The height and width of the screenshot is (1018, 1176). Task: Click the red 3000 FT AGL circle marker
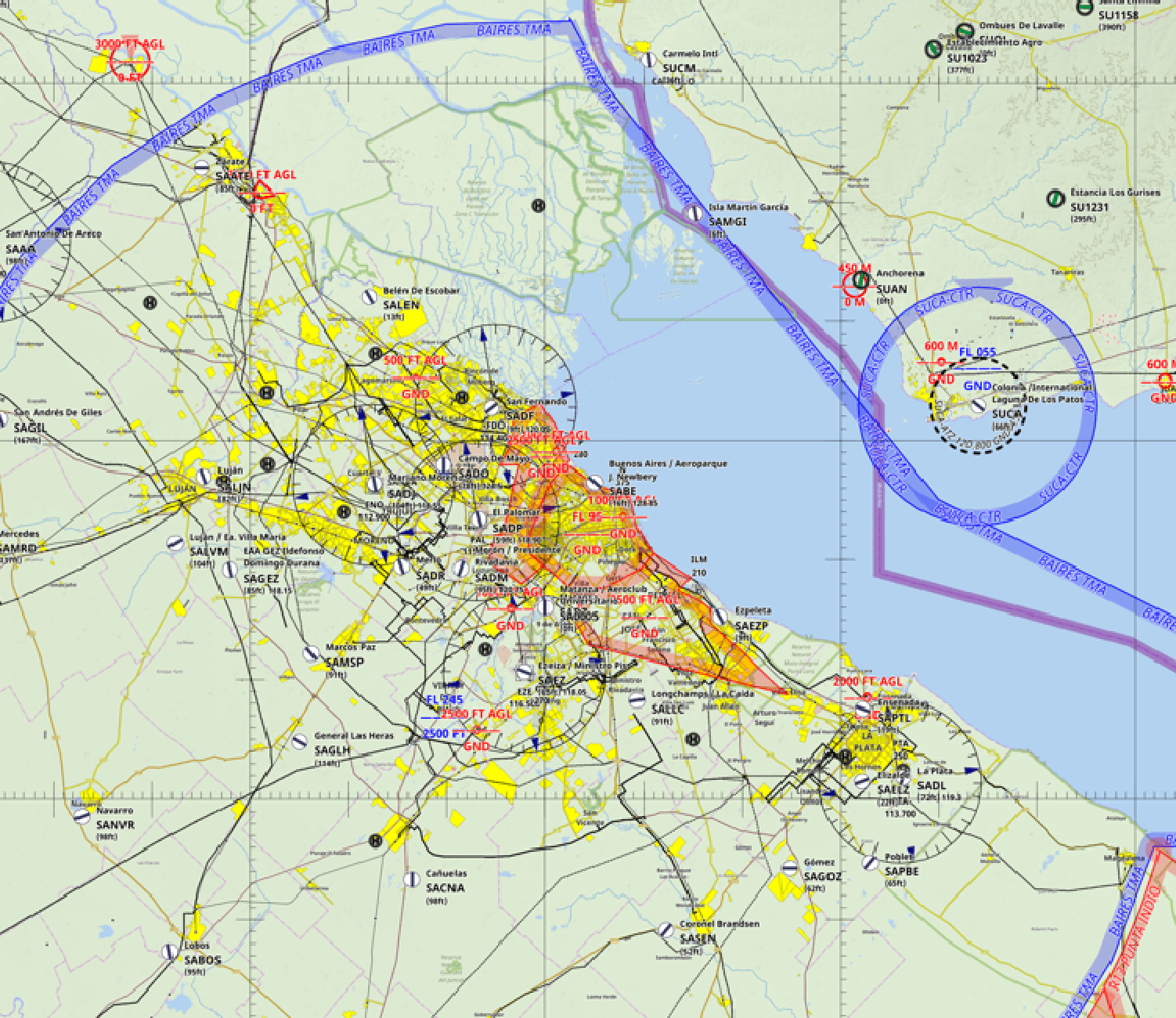coord(129,61)
